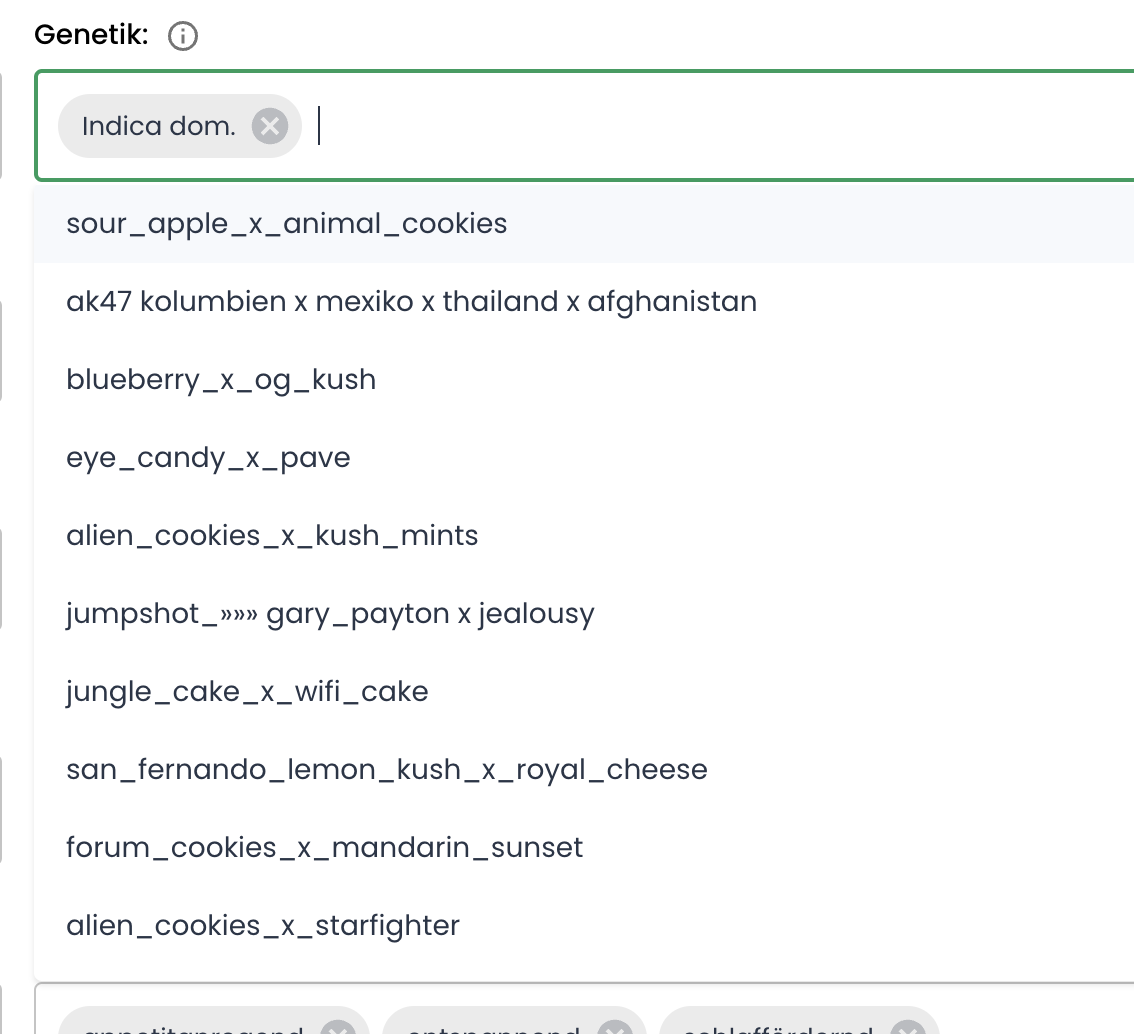Open the Genetik info tooltip icon
The image size is (1134, 1034).
point(182,35)
